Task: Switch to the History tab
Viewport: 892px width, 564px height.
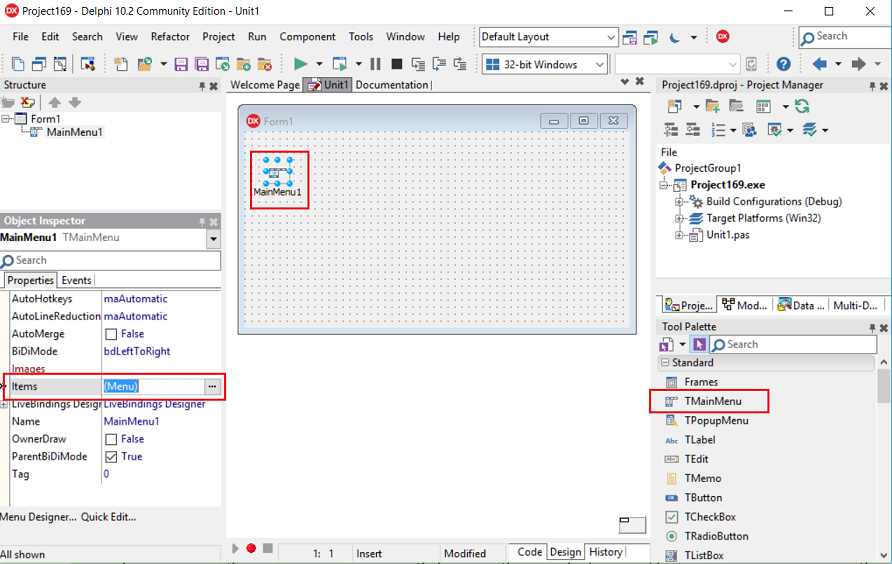Action: point(605,551)
